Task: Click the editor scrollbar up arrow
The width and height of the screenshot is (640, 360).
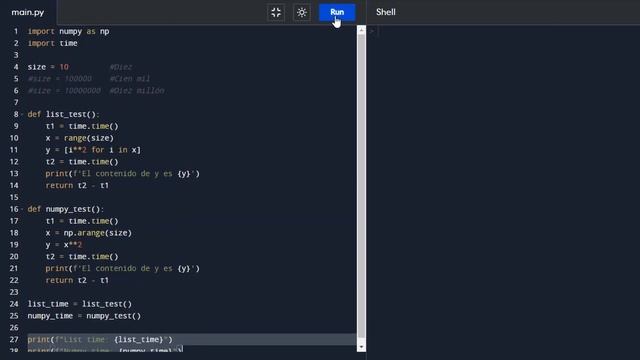Action: pyautogui.click(x=361, y=30)
